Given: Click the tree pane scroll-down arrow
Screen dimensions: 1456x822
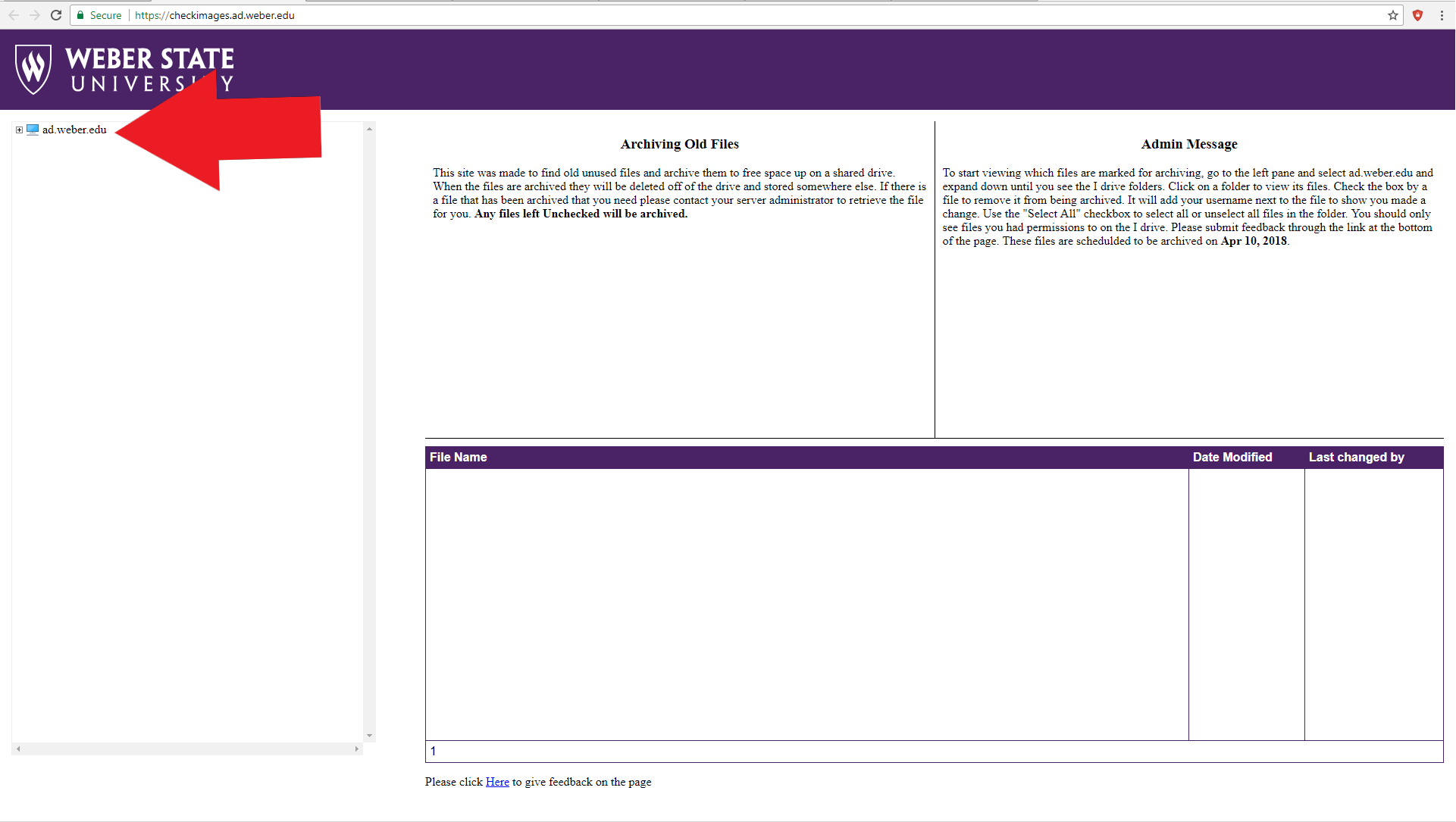Looking at the screenshot, I should 369,735.
